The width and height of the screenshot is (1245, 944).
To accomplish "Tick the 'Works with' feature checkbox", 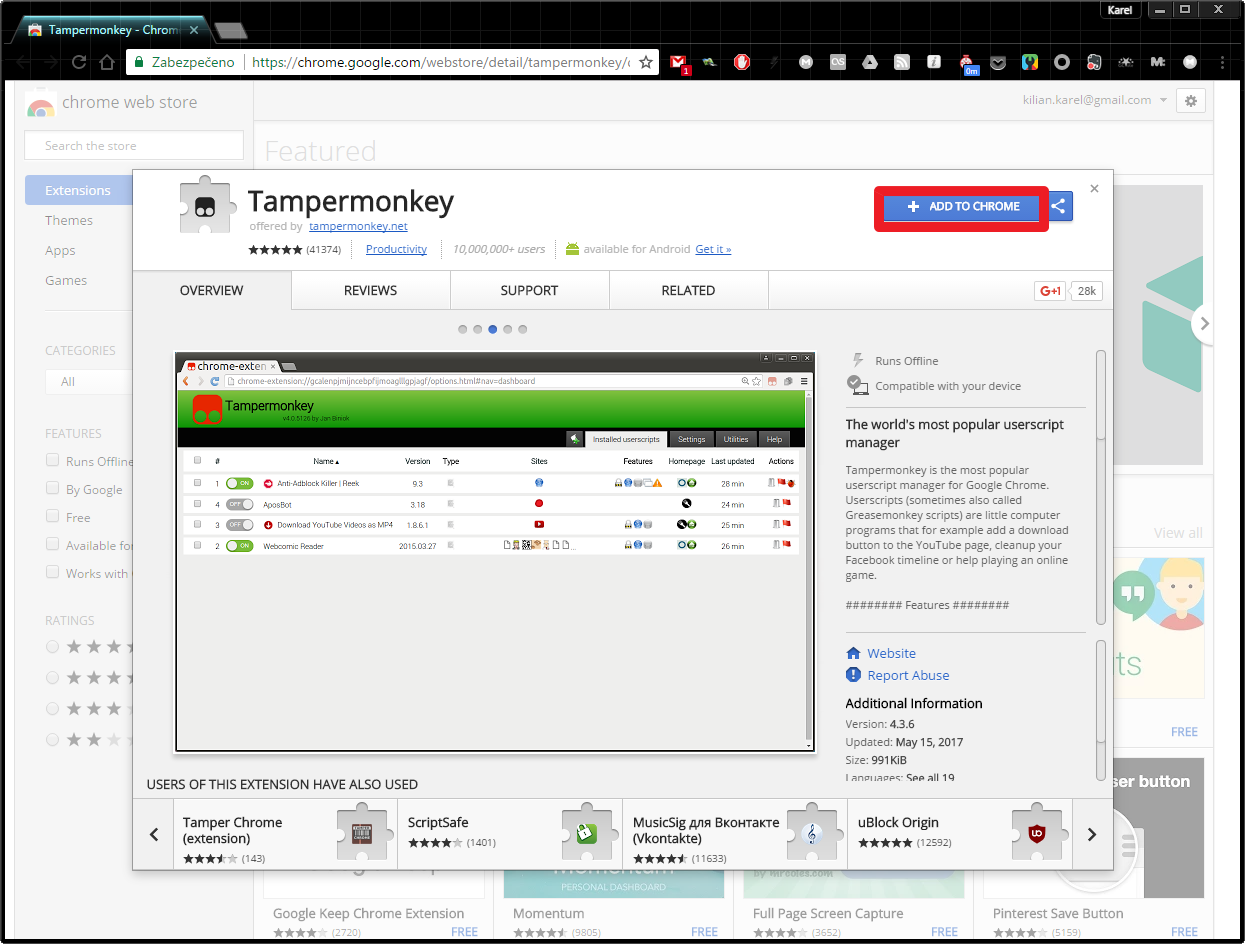I will [x=52, y=572].
